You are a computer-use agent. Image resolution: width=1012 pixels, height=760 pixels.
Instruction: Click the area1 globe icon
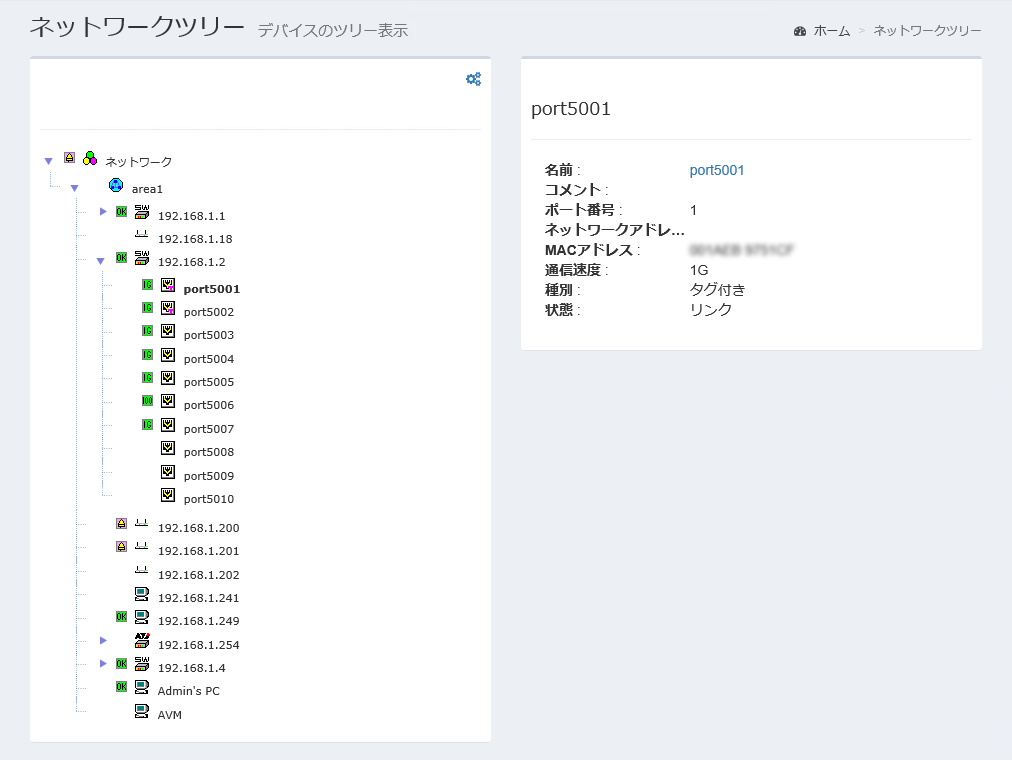click(116, 185)
